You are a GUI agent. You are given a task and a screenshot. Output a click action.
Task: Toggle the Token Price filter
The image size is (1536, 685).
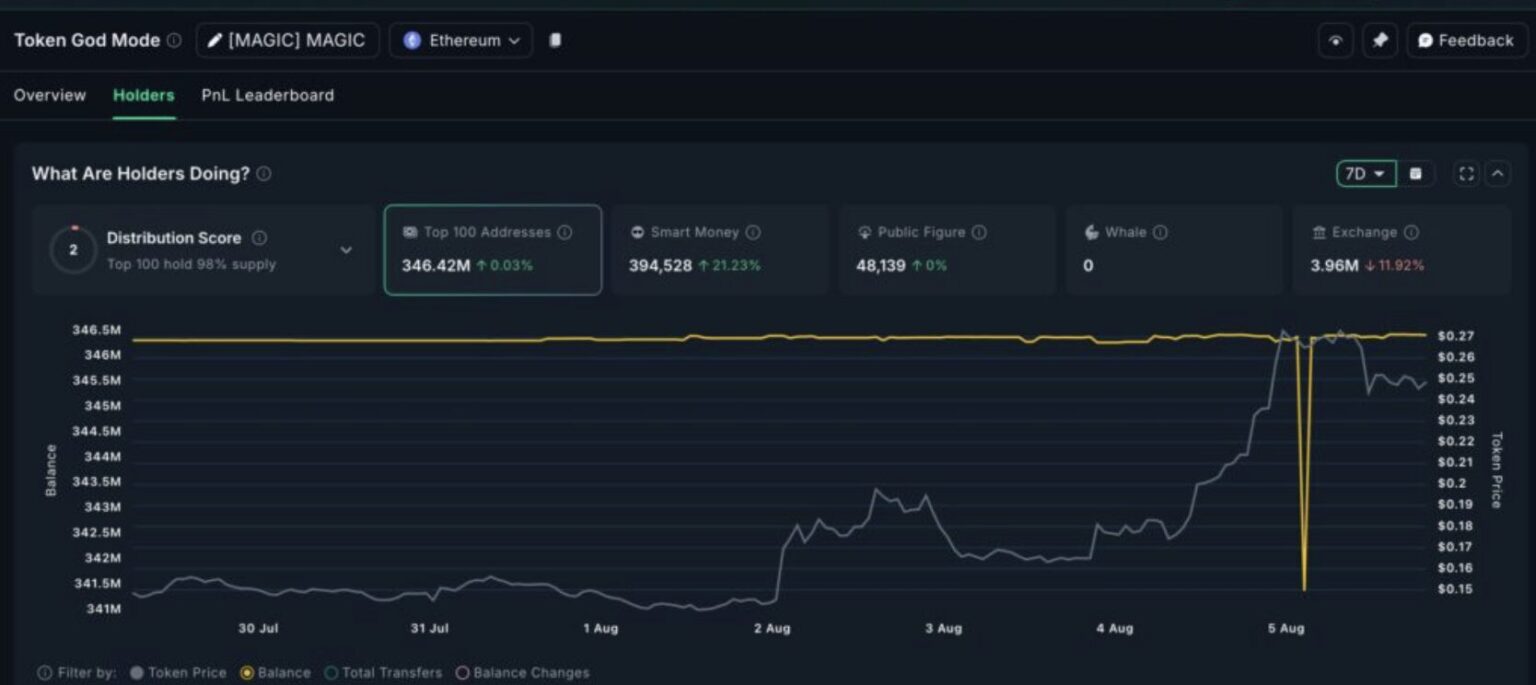(x=178, y=673)
